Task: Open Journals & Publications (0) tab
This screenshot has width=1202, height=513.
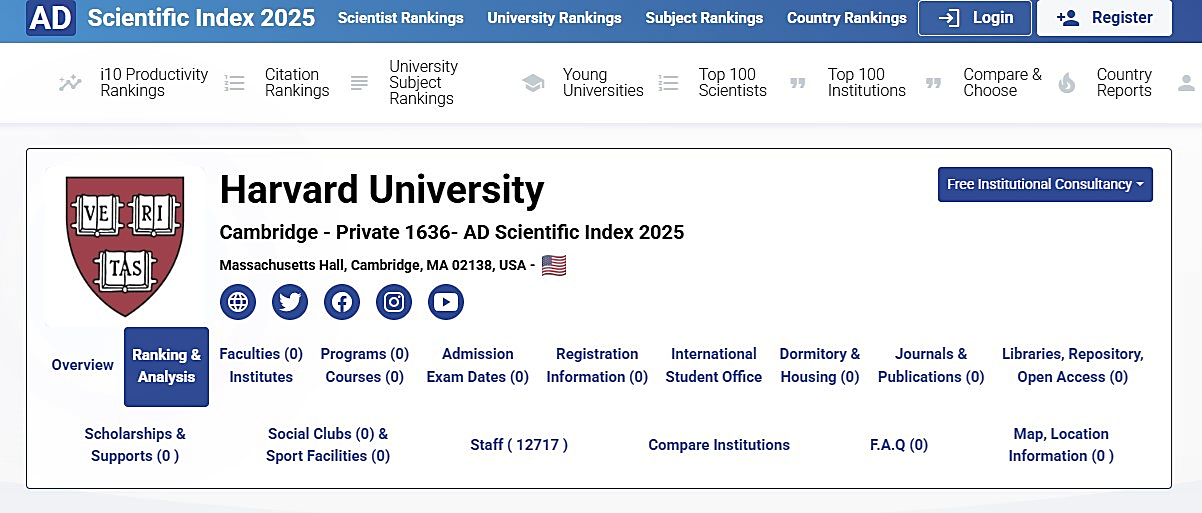Action: 931,365
